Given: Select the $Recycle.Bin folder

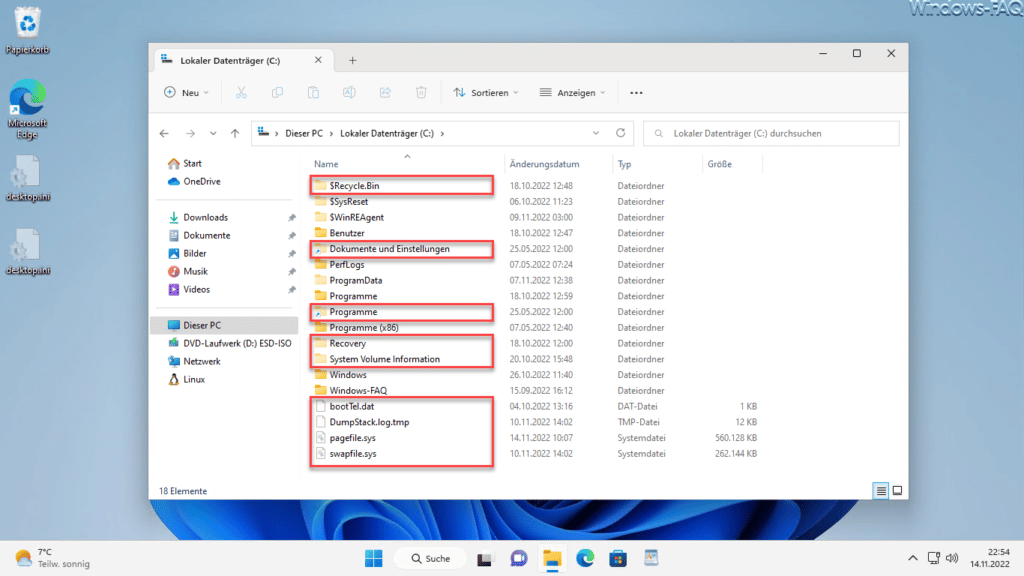Looking at the screenshot, I should [354, 185].
